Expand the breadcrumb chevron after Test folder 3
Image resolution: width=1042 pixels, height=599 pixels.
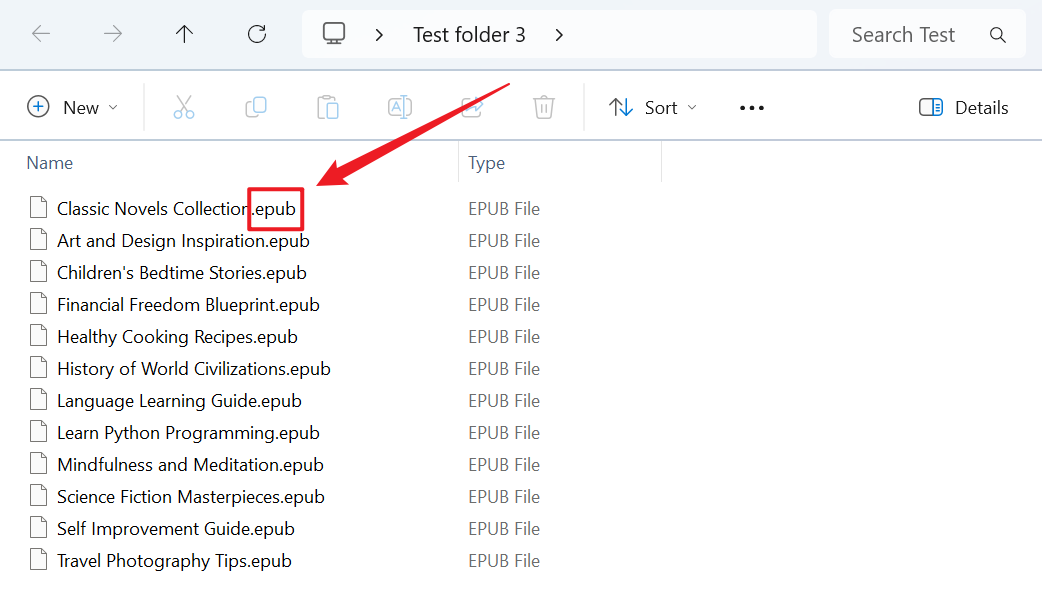point(559,34)
